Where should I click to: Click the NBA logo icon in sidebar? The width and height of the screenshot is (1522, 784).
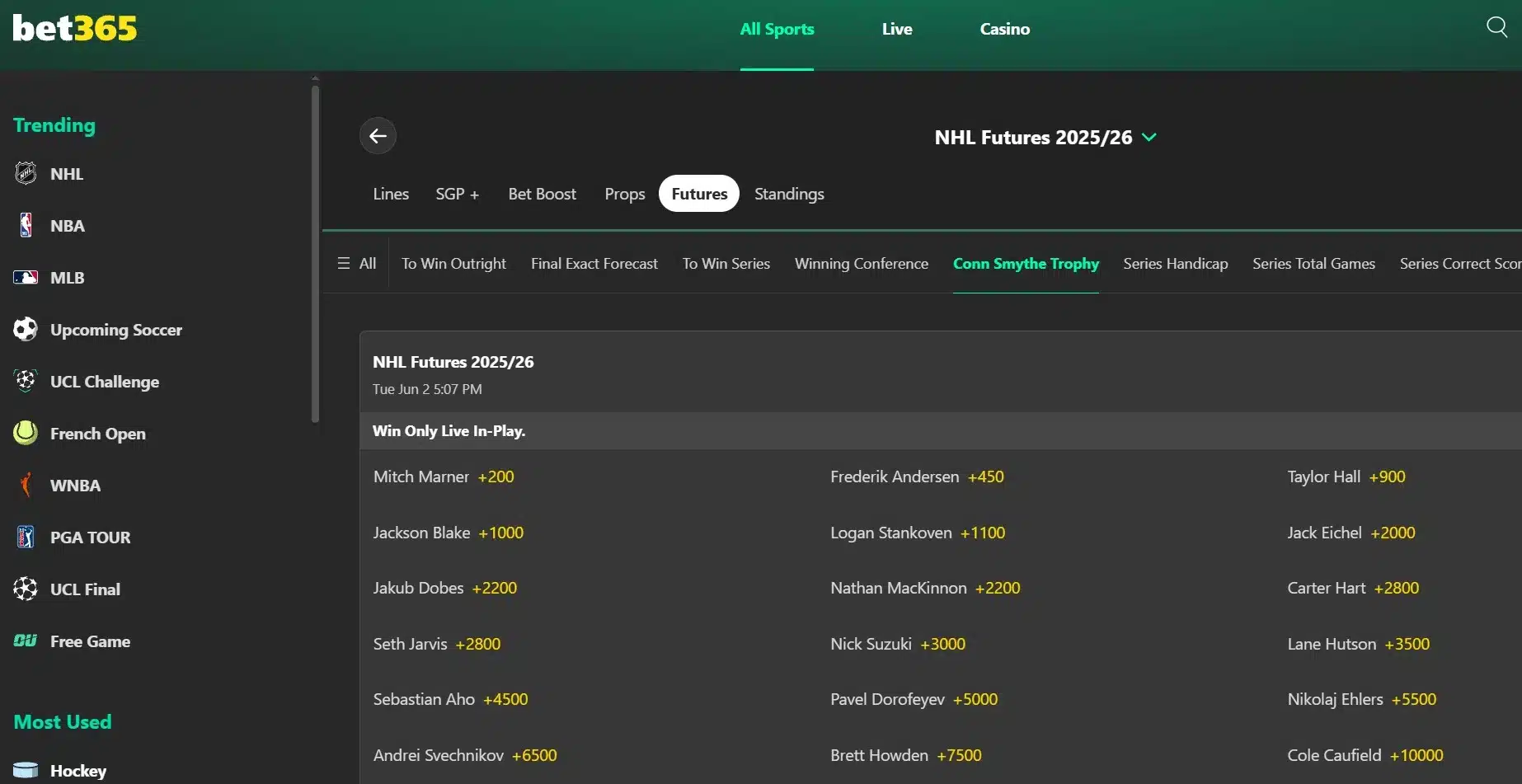tap(26, 225)
